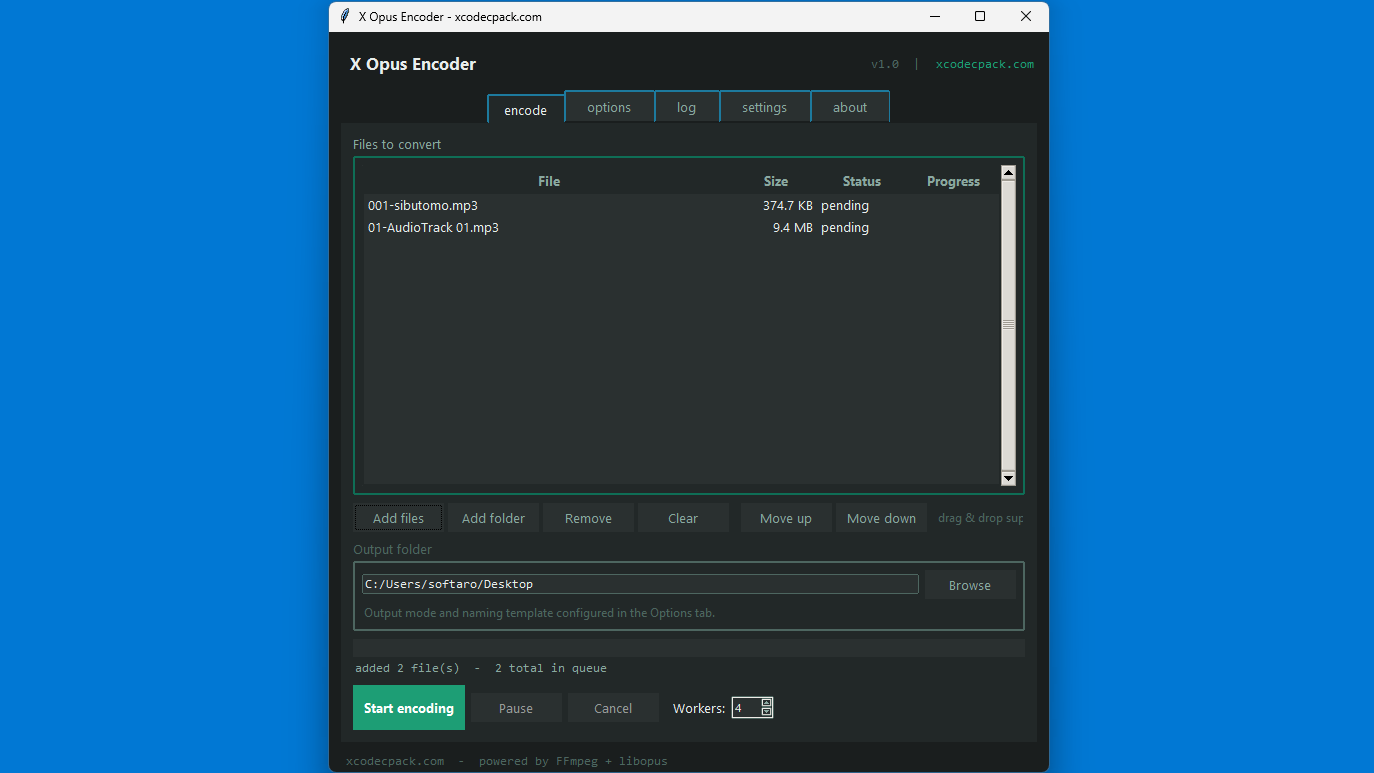Click the Browse button for output folder
The width and height of the screenshot is (1374, 773).
(x=969, y=584)
